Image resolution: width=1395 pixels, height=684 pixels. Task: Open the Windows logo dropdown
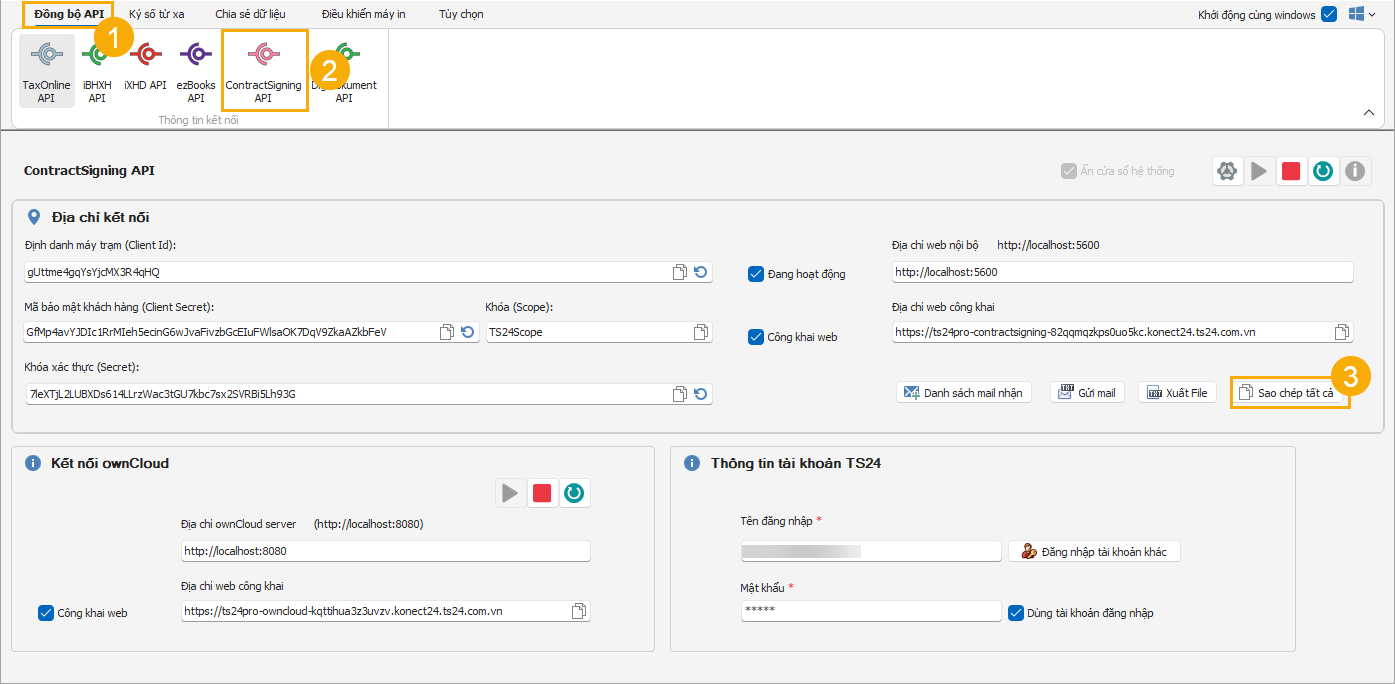coord(1362,14)
